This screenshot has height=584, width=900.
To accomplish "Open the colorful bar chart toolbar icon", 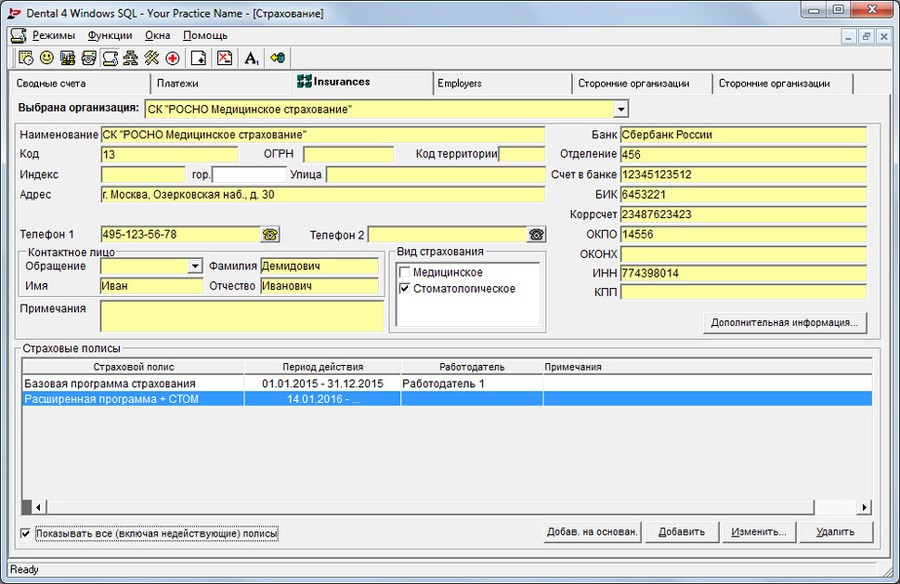I will 68,58.
